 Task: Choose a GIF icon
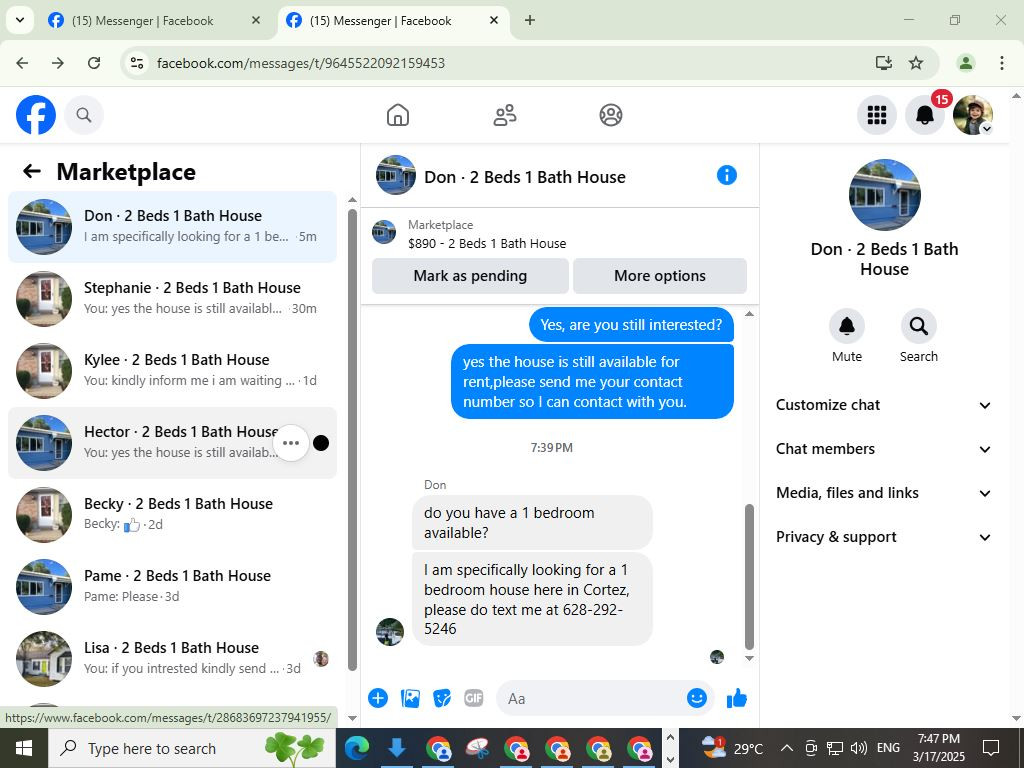click(473, 698)
